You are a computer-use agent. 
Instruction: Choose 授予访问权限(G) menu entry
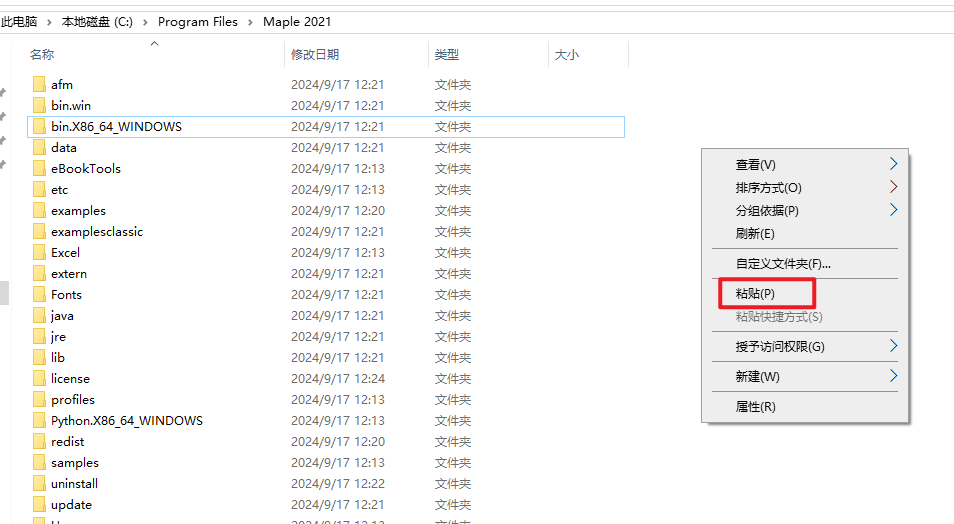click(x=805, y=346)
